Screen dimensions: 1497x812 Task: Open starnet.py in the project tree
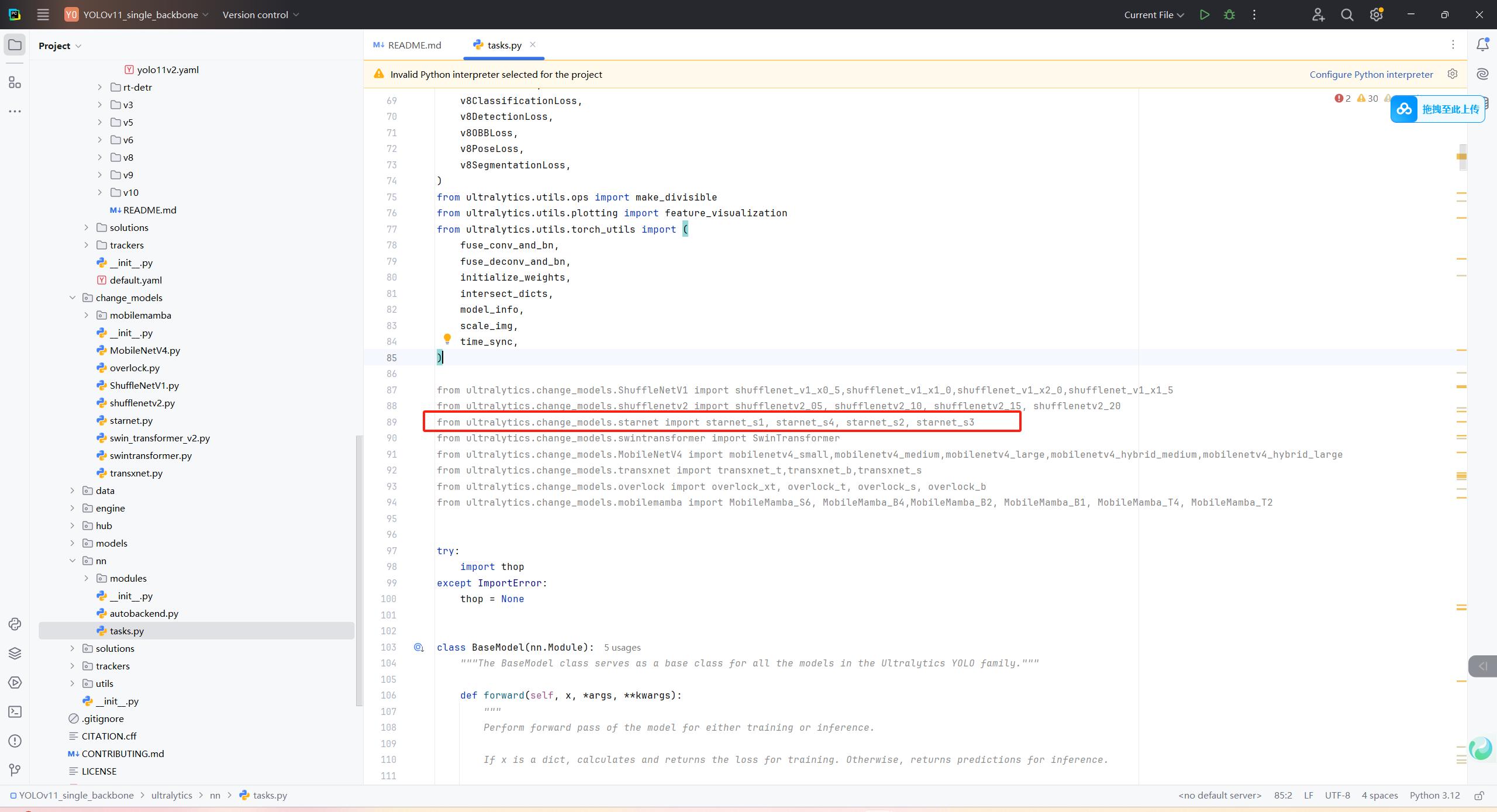click(x=131, y=420)
